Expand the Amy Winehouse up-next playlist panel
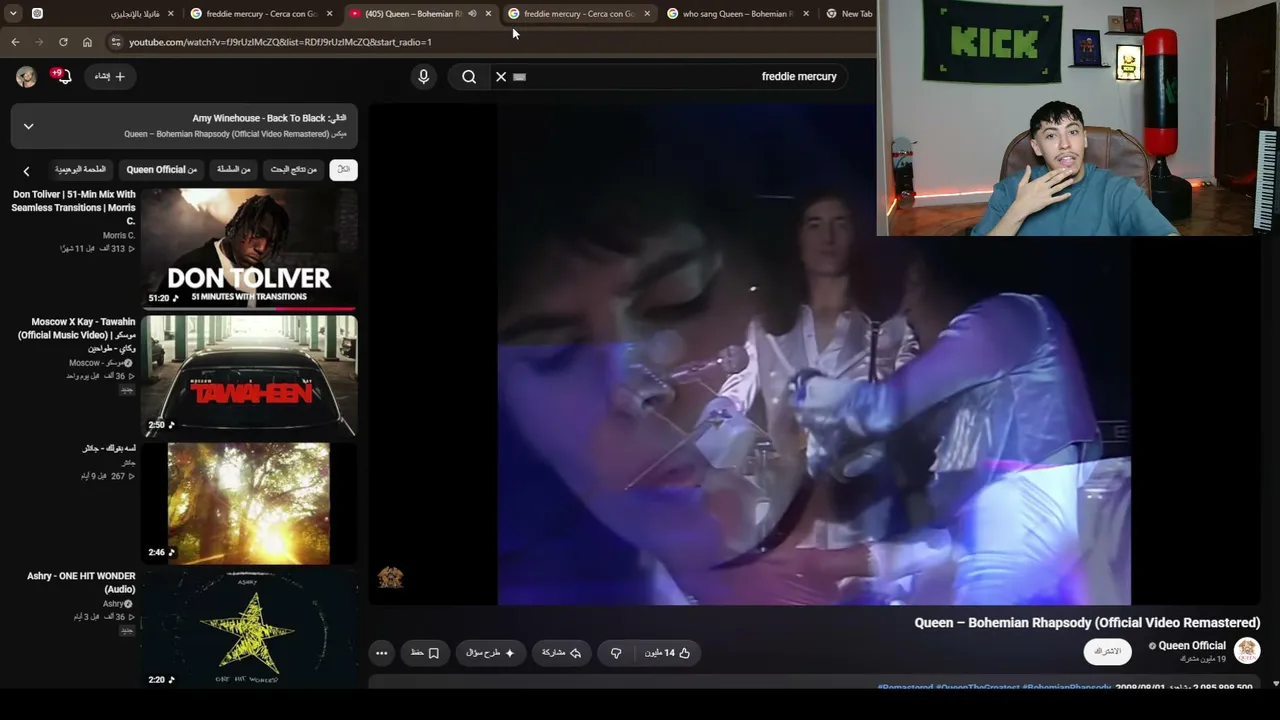1280x720 pixels. point(28,126)
